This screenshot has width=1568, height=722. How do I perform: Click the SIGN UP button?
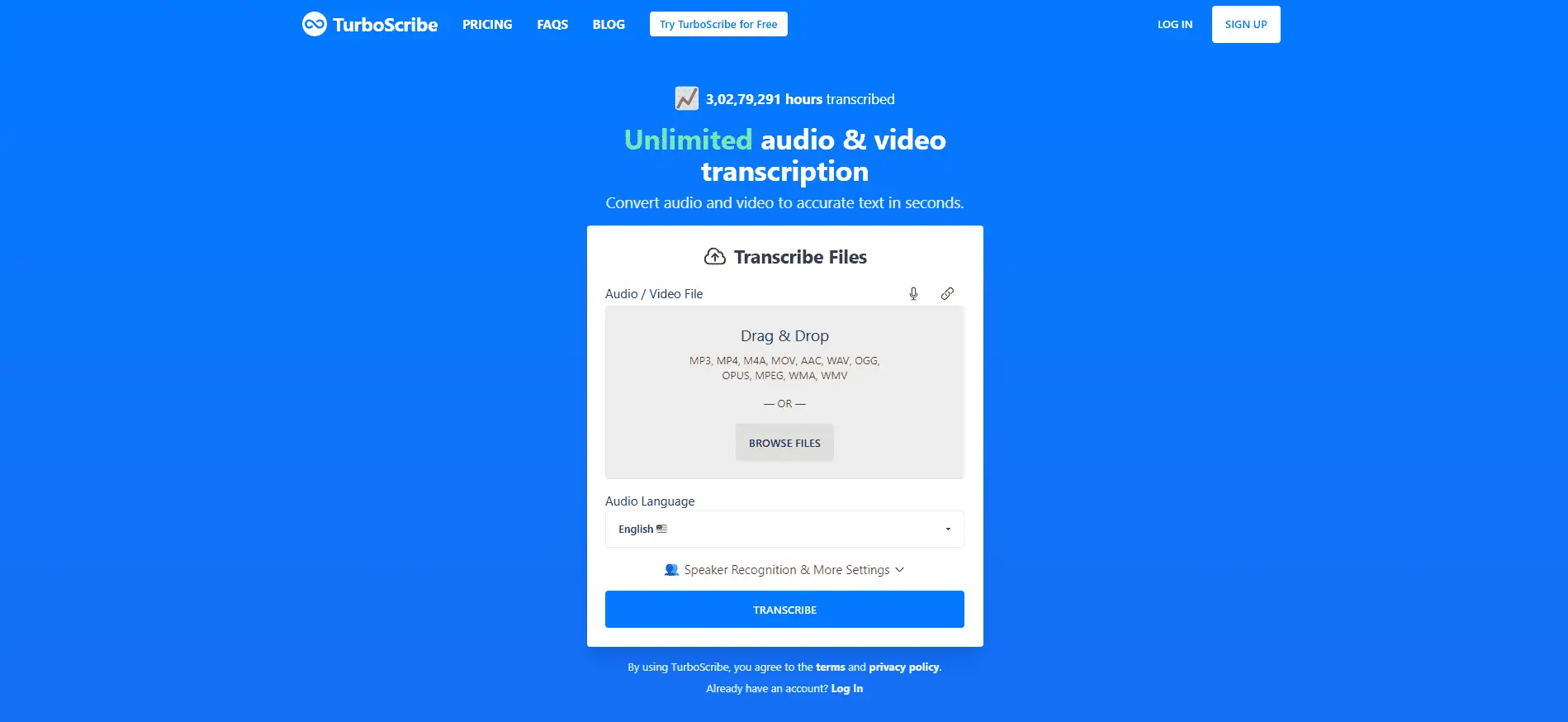tap(1246, 24)
